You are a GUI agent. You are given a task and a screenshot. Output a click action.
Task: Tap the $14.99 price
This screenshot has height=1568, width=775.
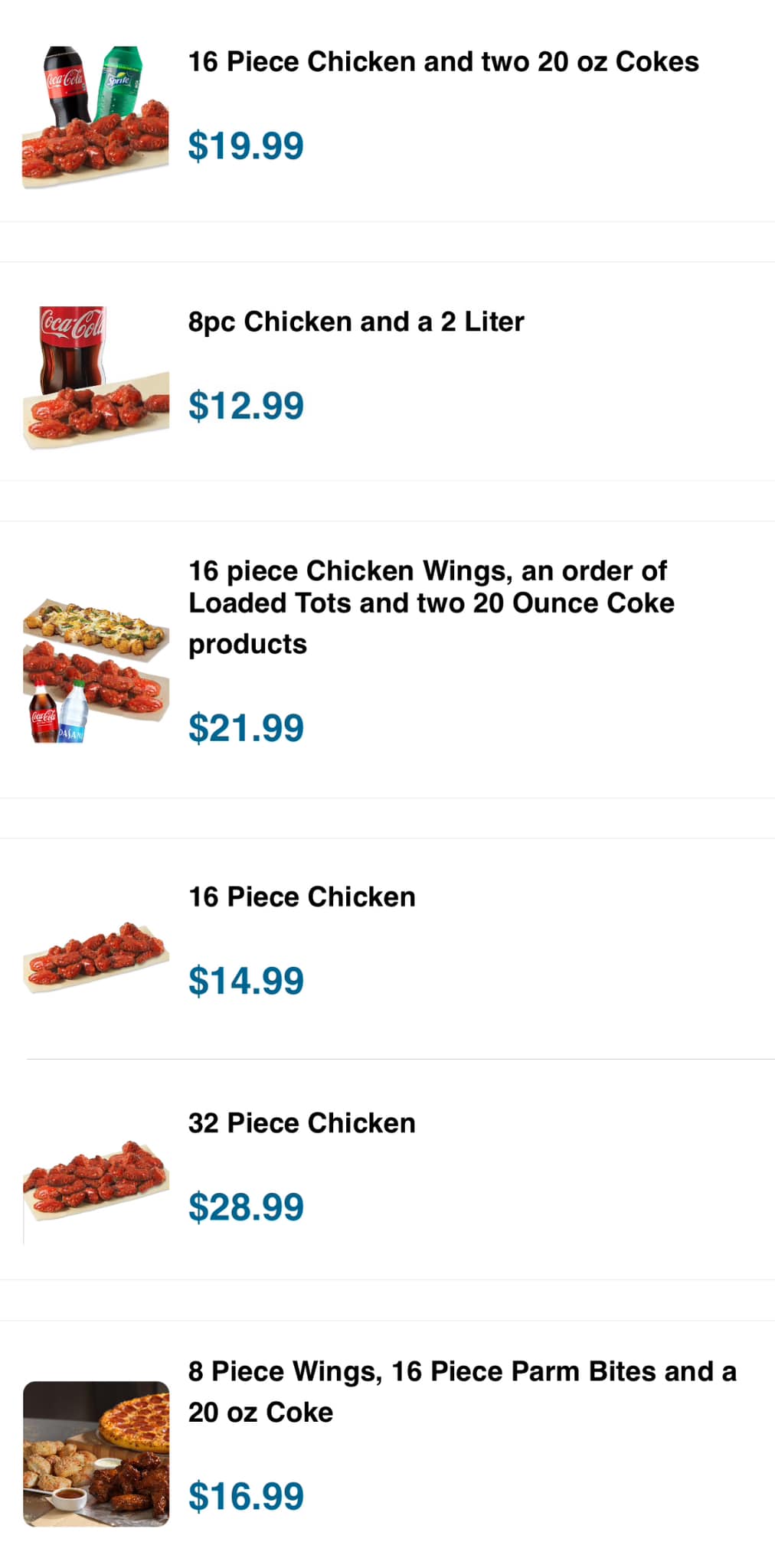(x=246, y=981)
